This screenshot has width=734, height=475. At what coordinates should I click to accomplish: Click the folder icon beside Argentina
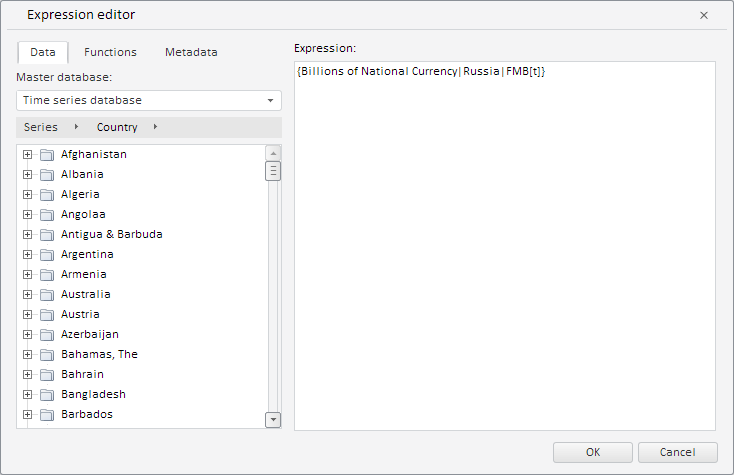pos(46,255)
